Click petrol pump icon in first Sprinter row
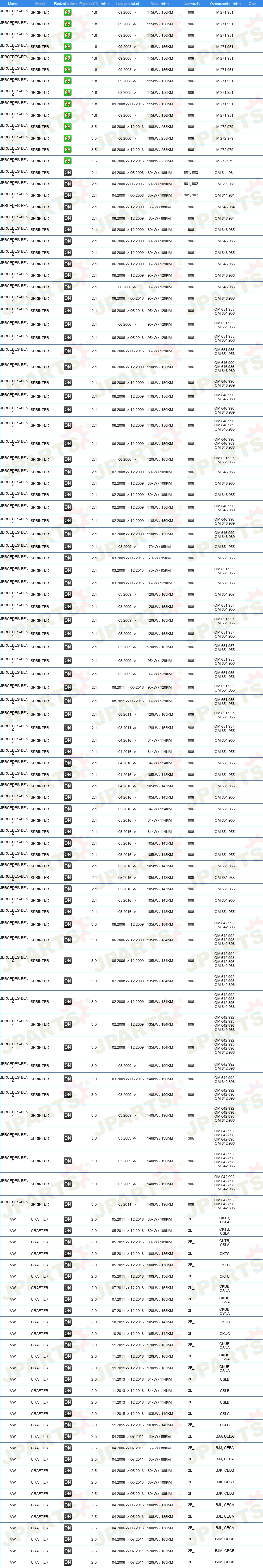263x1568 pixels. coord(68,12)
